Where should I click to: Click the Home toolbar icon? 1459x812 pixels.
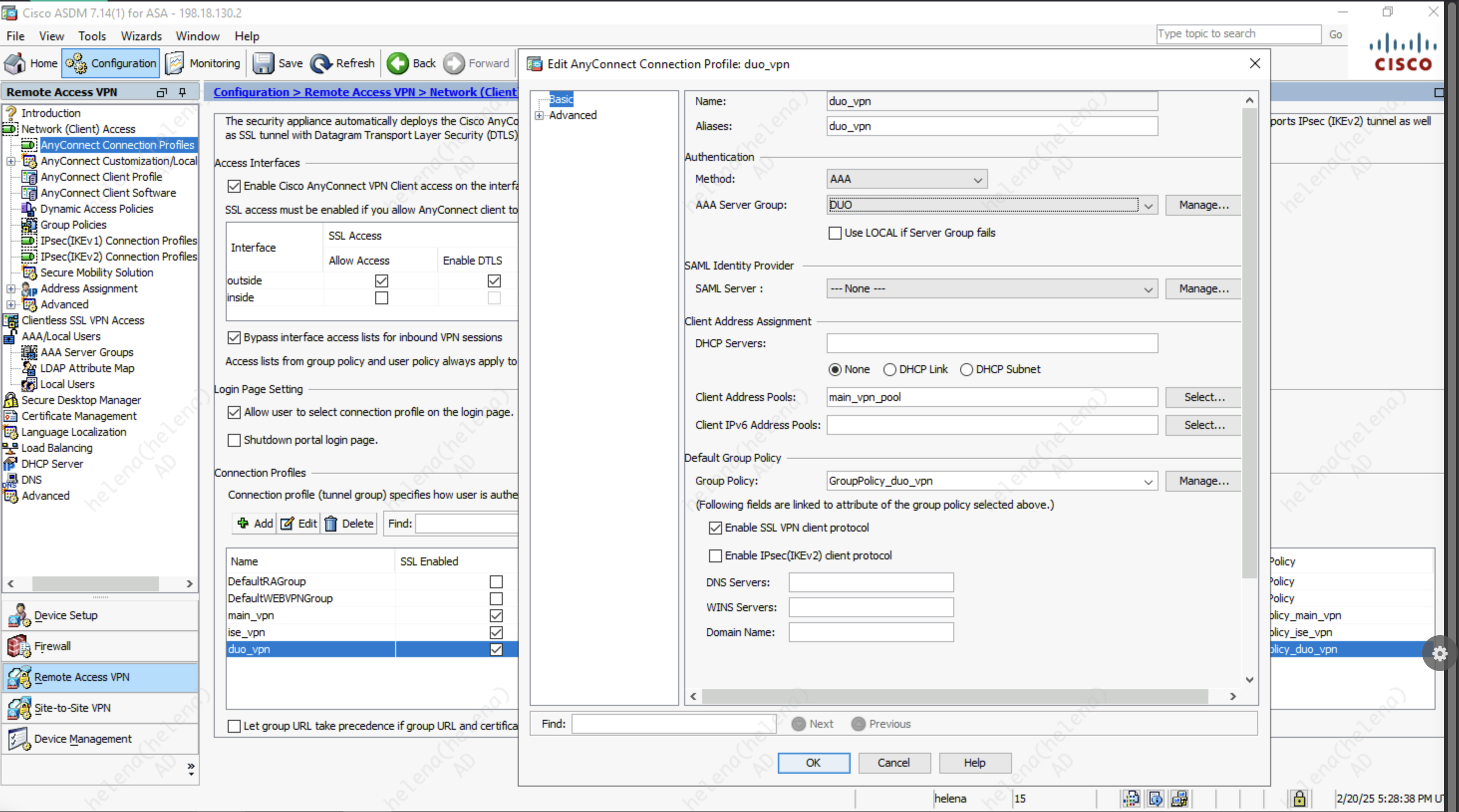pos(15,63)
